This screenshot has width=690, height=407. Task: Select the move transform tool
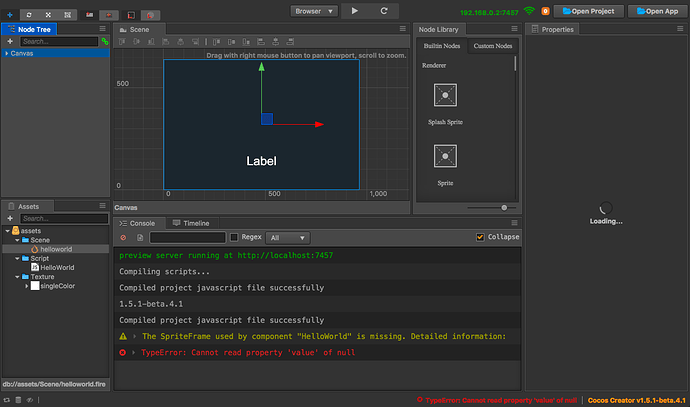coord(10,15)
